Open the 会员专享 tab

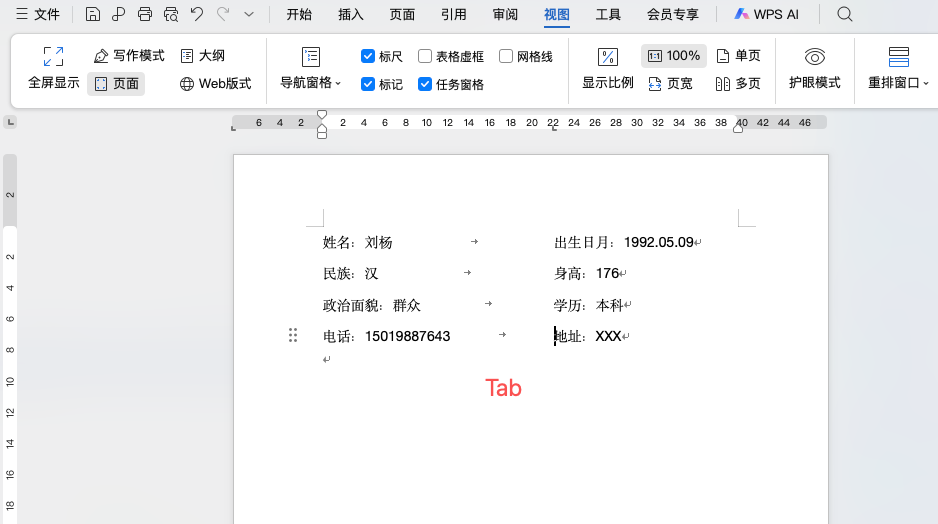pos(672,14)
